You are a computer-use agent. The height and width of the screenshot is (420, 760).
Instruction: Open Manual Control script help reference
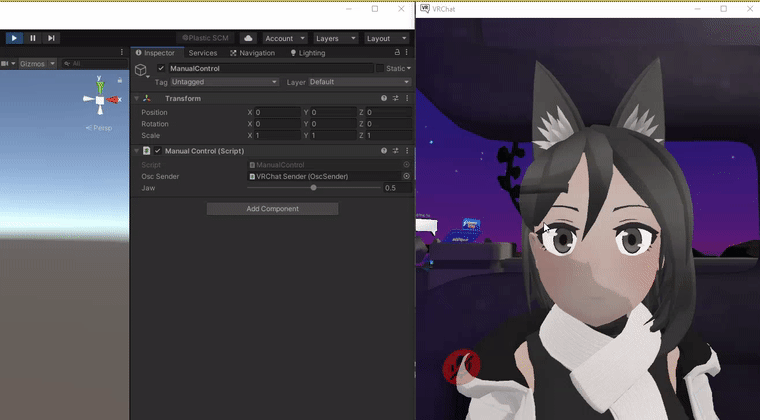tap(384, 151)
